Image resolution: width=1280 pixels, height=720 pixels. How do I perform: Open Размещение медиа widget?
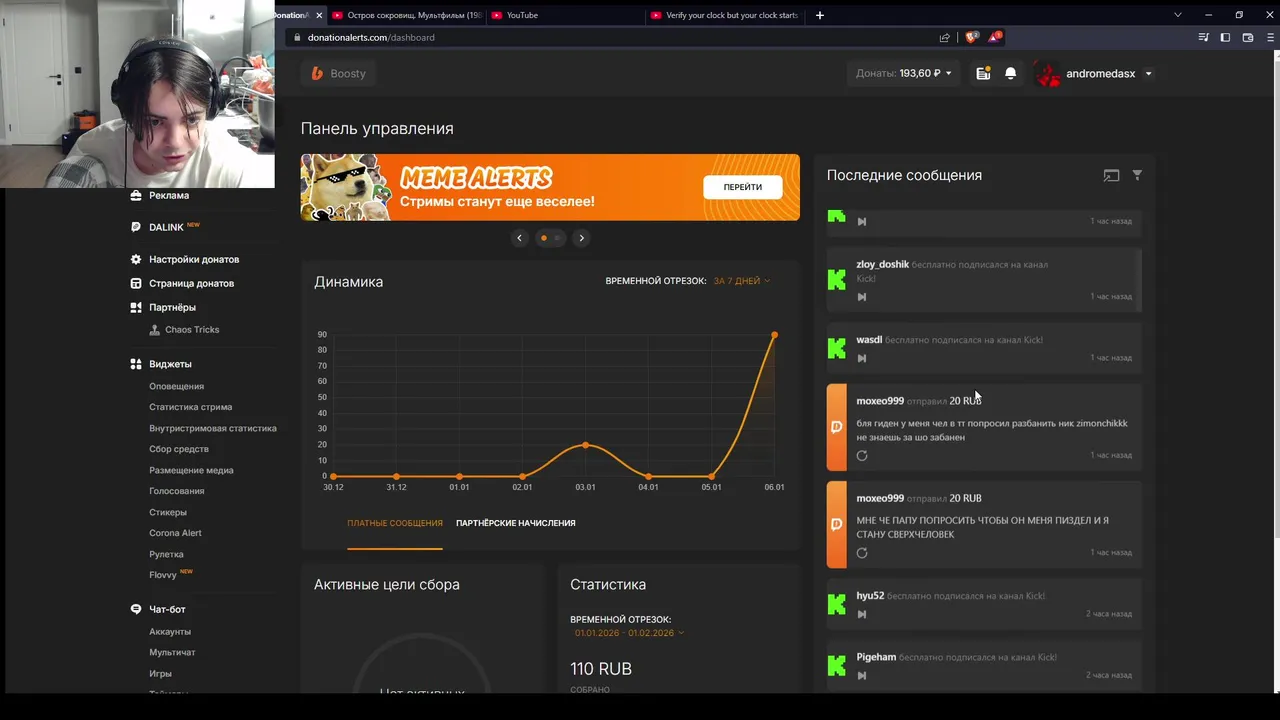click(x=191, y=470)
